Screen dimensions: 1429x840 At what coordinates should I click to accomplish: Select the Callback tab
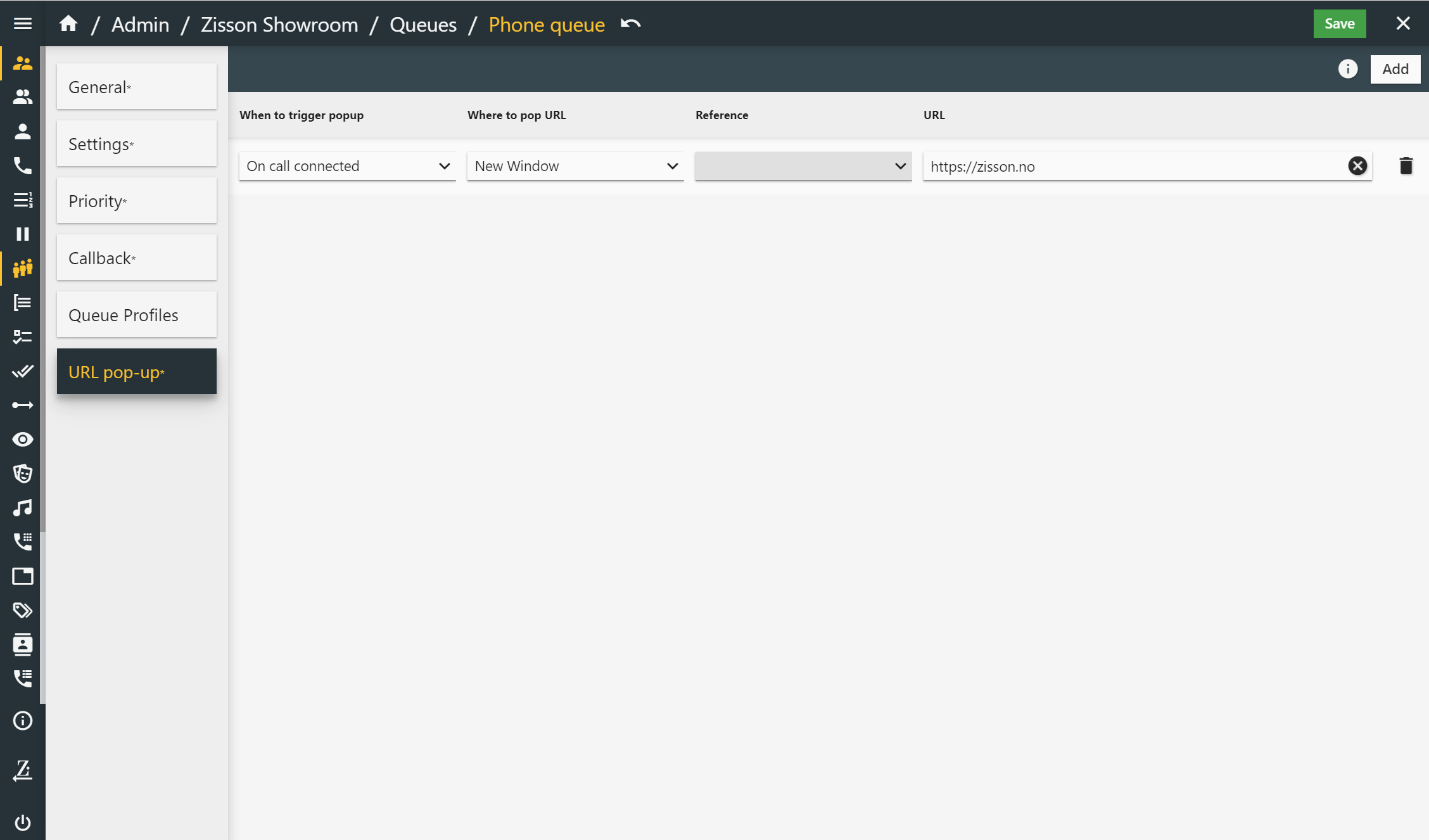[x=137, y=257]
